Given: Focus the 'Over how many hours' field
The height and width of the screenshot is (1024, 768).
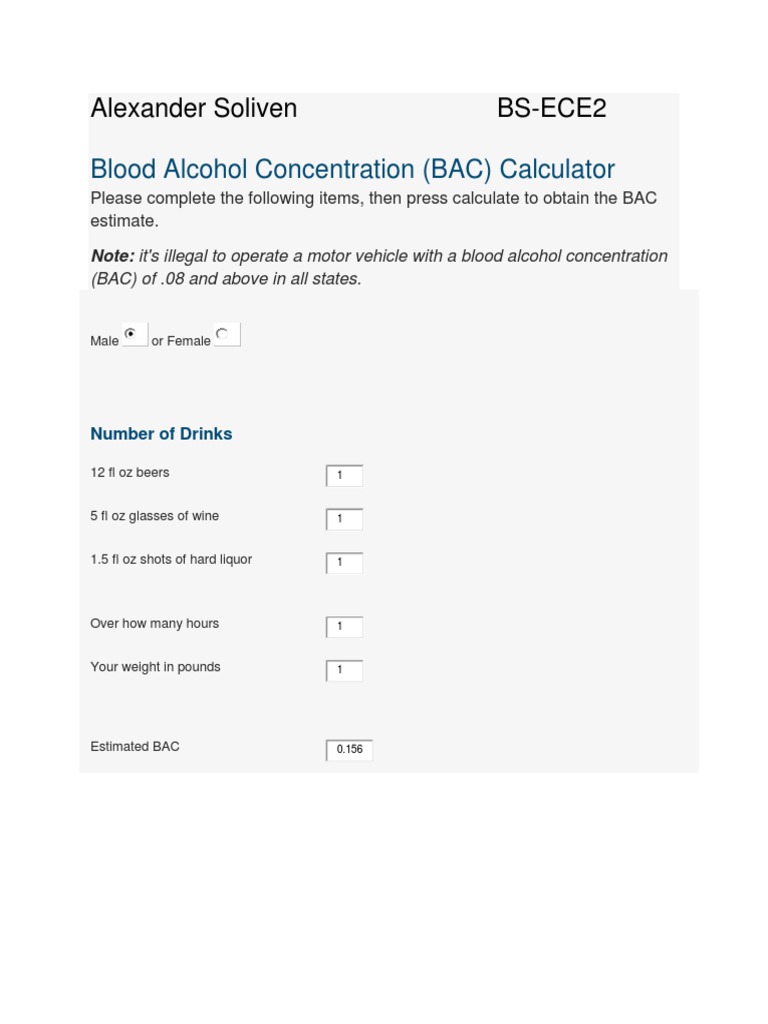Looking at the screenshot, I should [x=344, y=627].
